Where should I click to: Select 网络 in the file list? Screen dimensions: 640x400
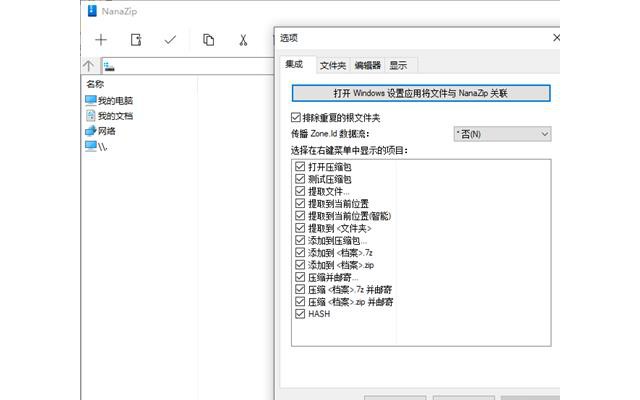[100, 131]
